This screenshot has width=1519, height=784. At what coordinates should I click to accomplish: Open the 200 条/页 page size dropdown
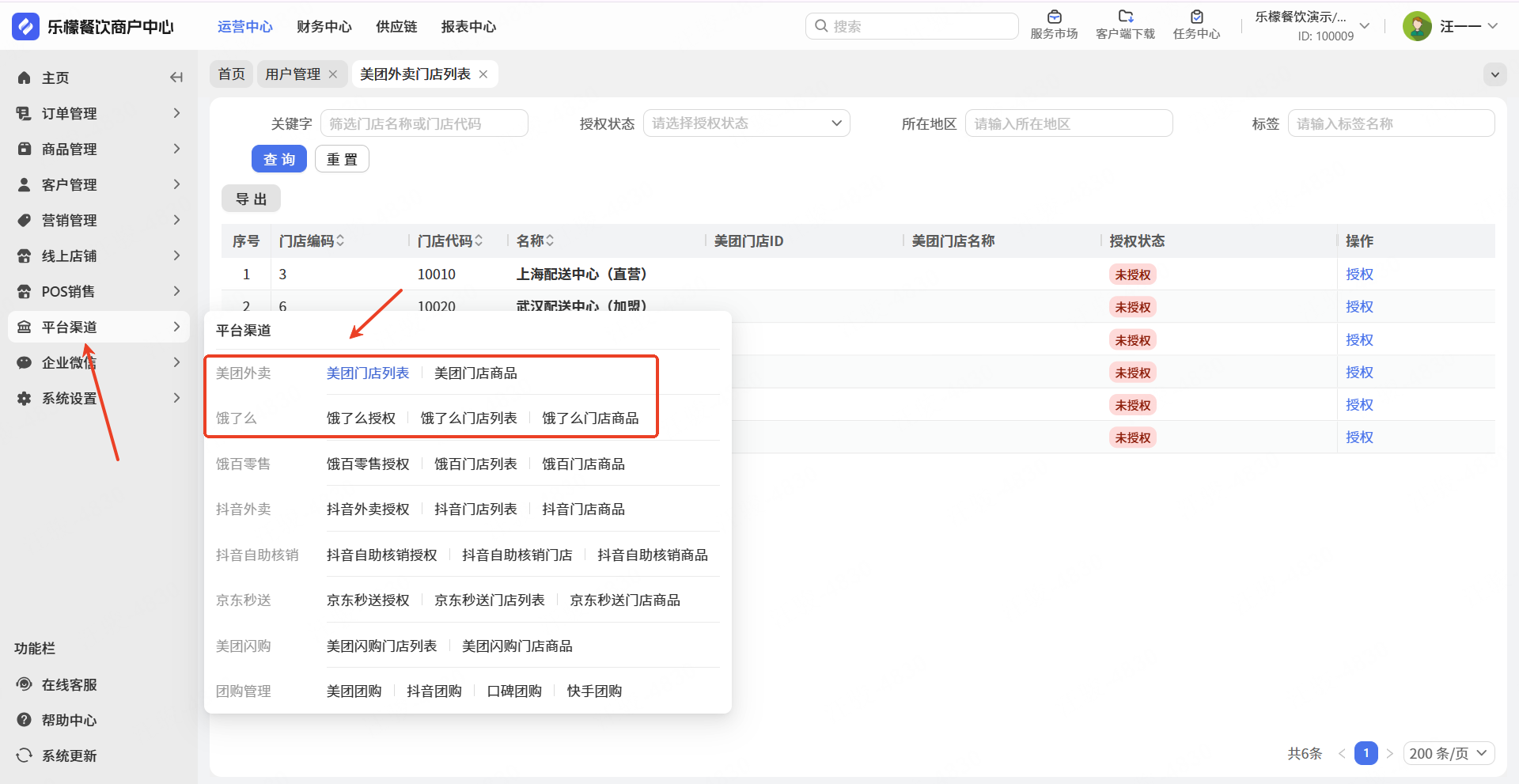coord(1449,753)
